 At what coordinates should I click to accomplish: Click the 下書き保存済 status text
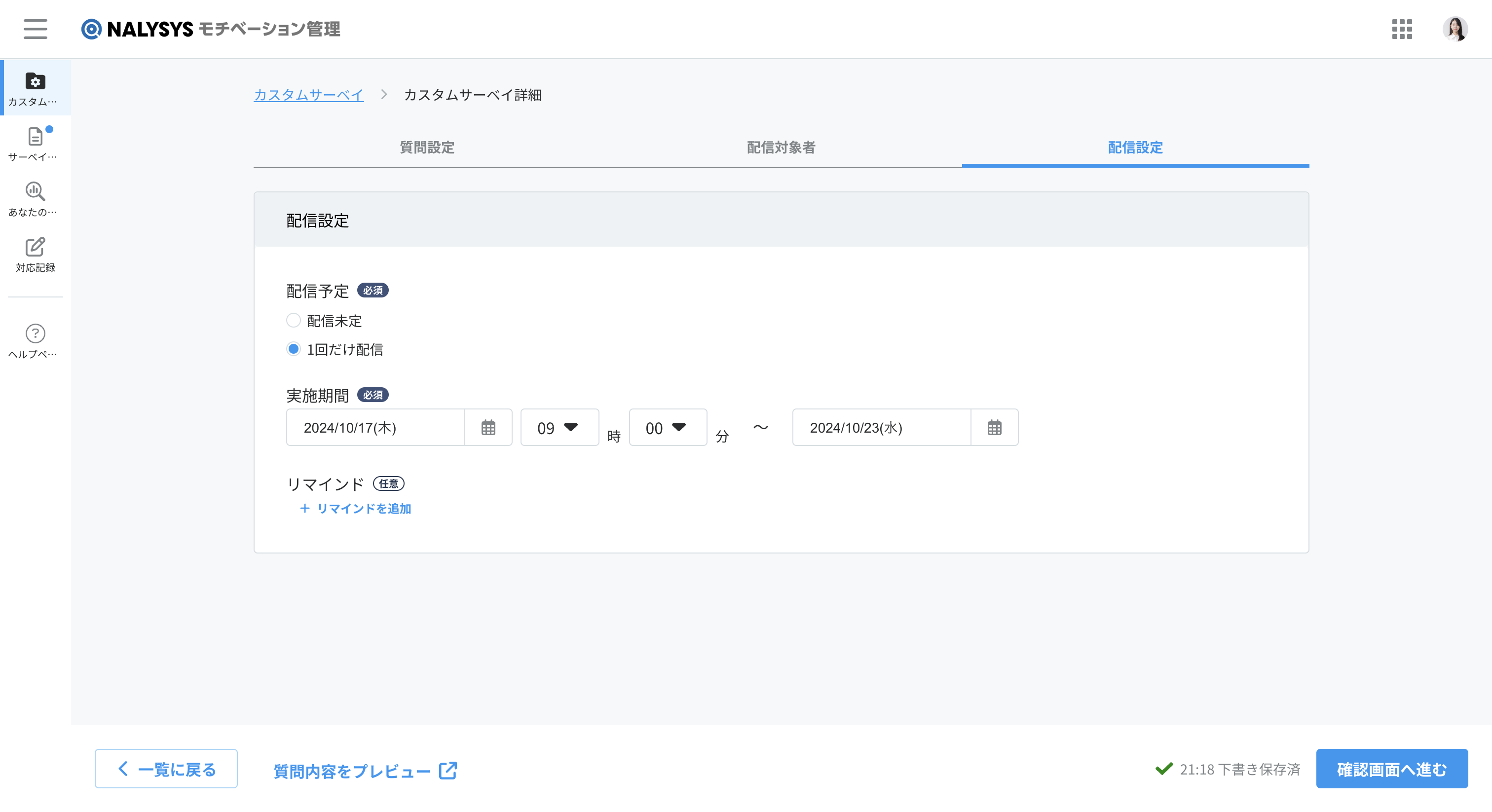(x=1240, y=769)
